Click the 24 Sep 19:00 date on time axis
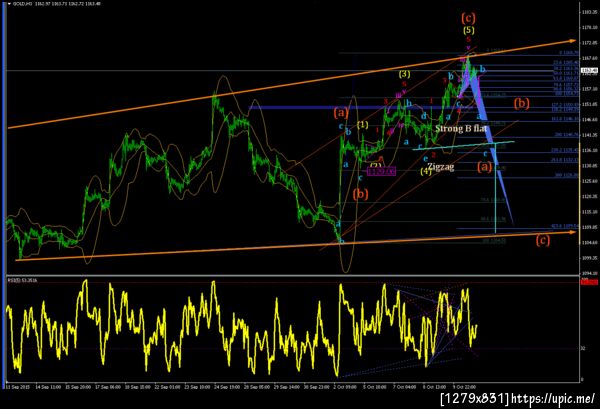The width and height of the screenshot is (600, 409). (226, 387)
